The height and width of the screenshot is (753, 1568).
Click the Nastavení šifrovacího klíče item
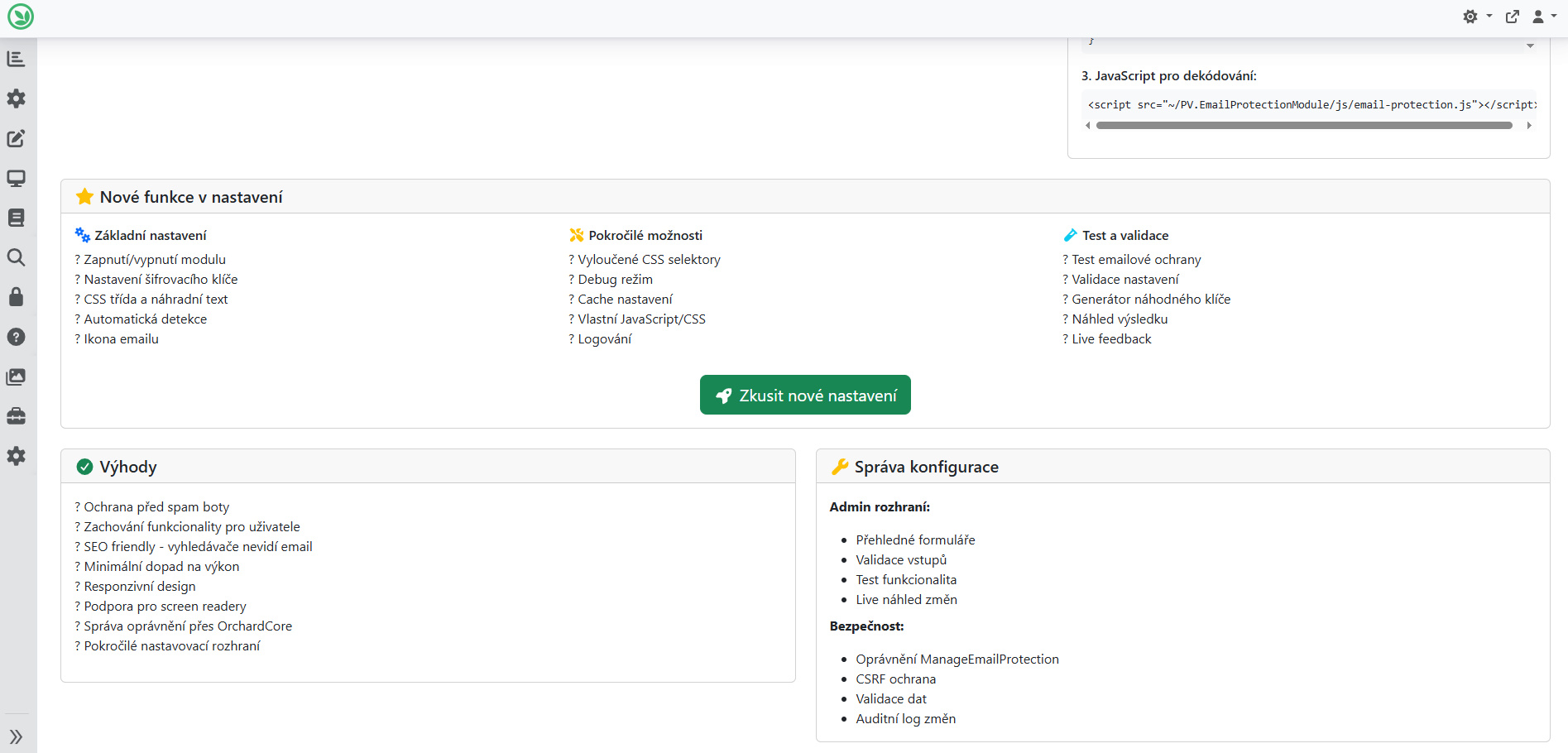click(x=156, y=280)
